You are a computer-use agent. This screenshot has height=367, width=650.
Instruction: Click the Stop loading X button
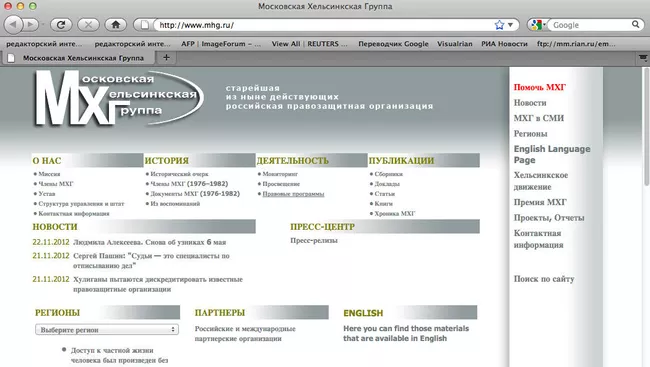click(88, 25)
